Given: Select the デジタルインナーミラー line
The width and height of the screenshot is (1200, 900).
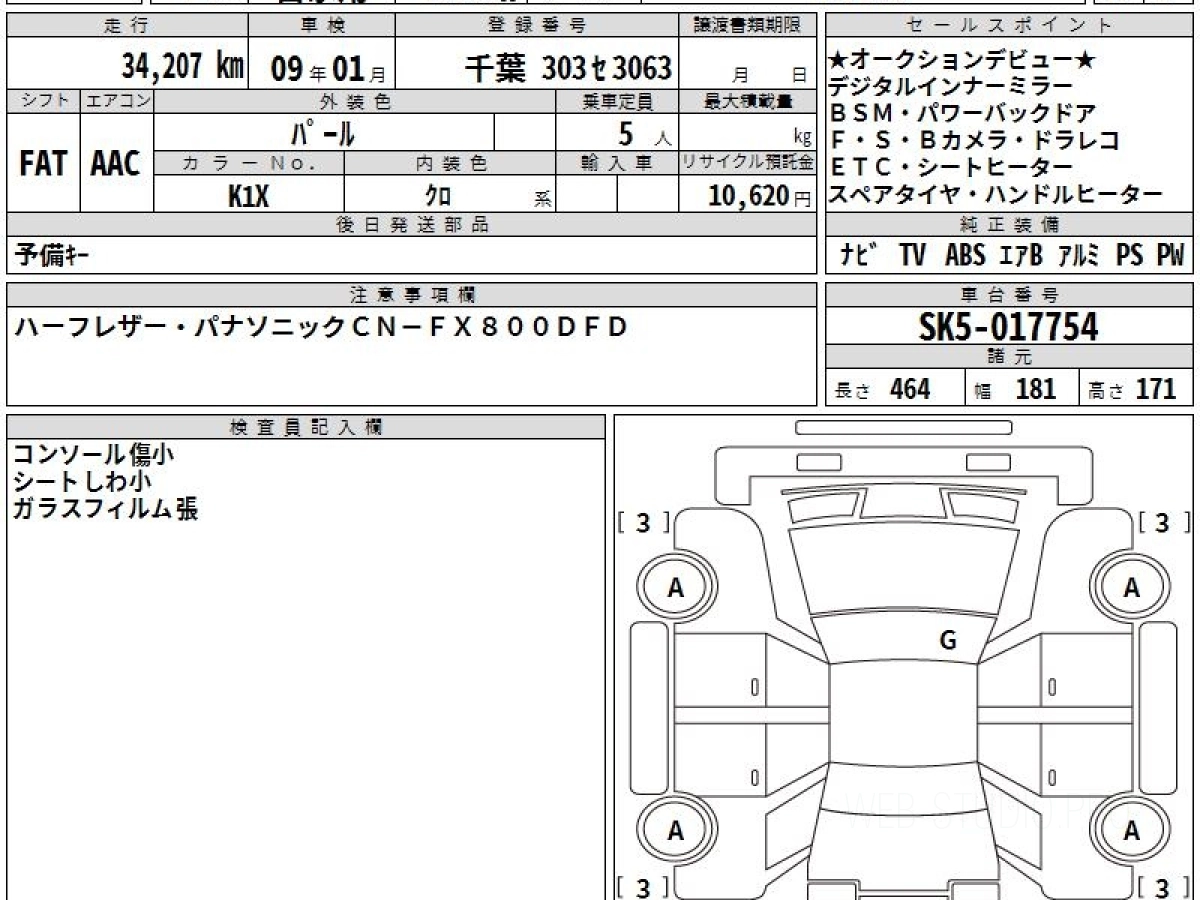Looking at the screenshot, I should [951, 88].
